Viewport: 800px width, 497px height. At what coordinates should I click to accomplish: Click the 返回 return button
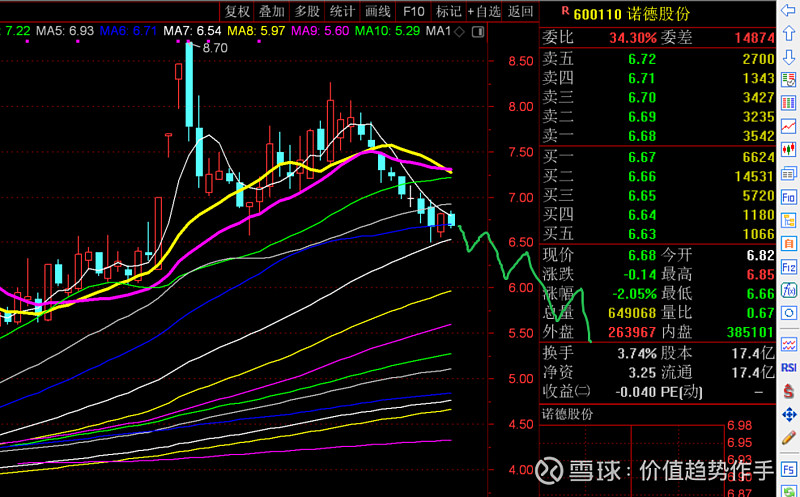click(x=520, y=11)
